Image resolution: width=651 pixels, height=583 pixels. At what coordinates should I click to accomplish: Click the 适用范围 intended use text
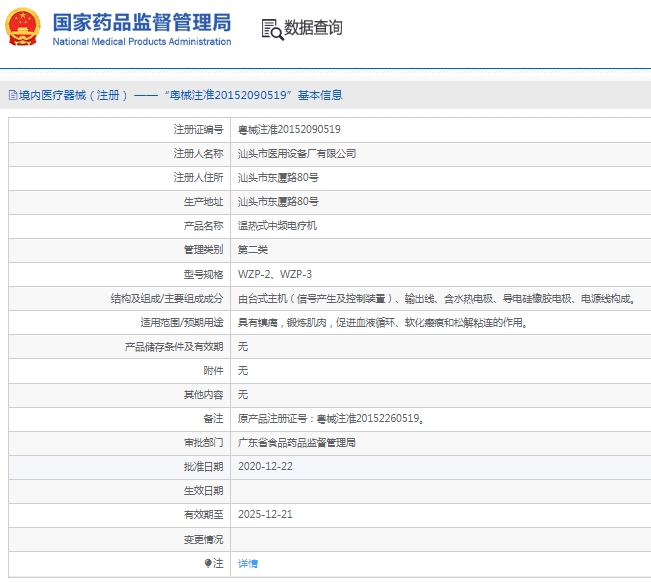point(382,323)
